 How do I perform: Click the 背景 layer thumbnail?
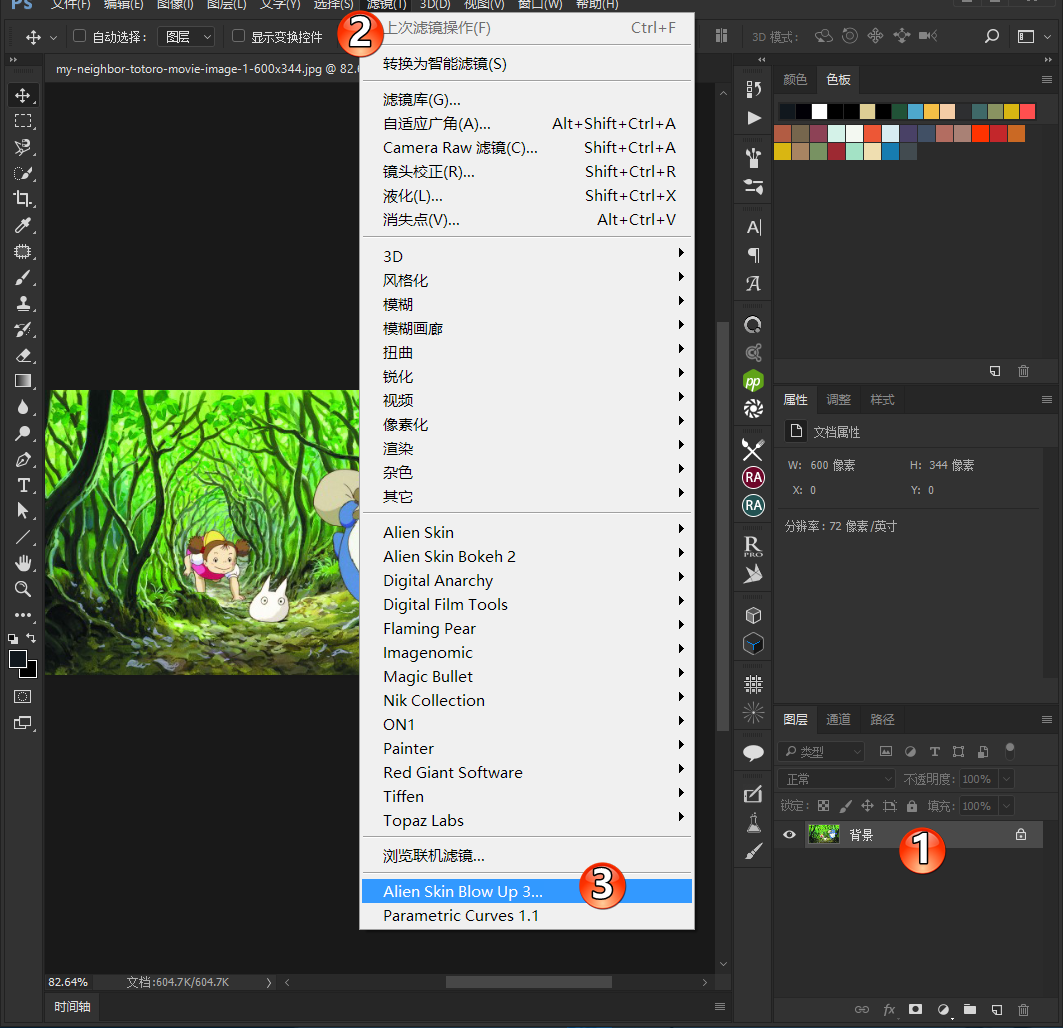coord(824,835)
